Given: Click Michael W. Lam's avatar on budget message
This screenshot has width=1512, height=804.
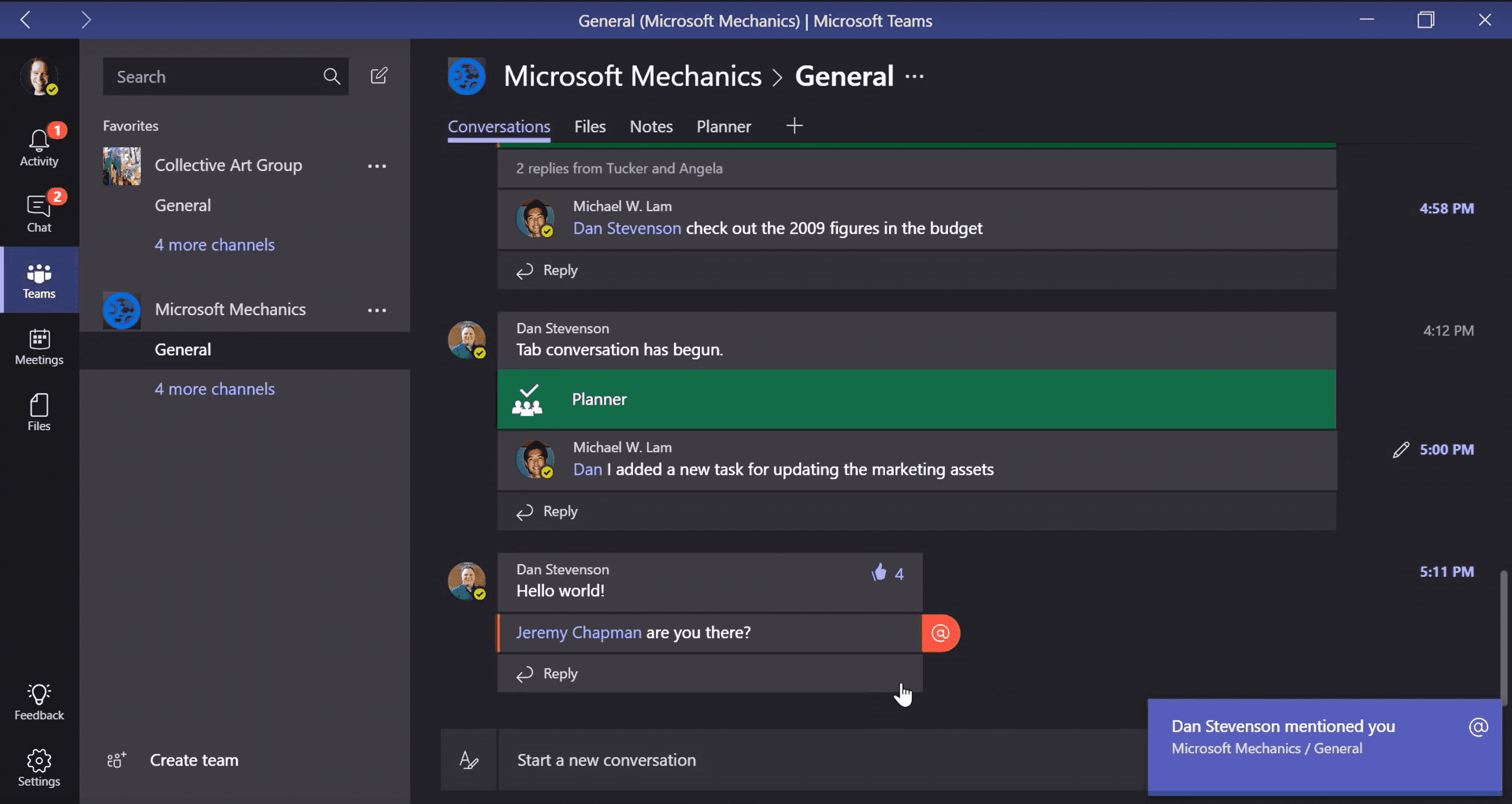Looking at the screenshot, I should (535, 218).
